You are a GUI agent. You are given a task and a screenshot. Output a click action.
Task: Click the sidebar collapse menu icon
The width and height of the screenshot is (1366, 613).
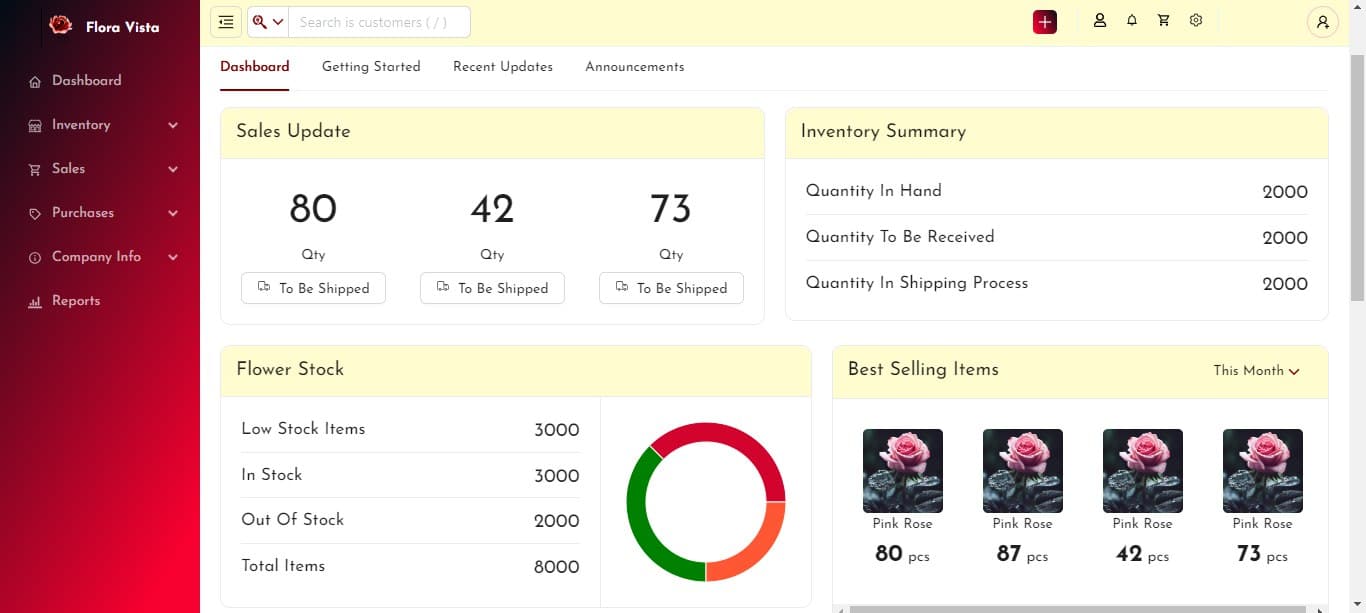[x=226, y=22]
